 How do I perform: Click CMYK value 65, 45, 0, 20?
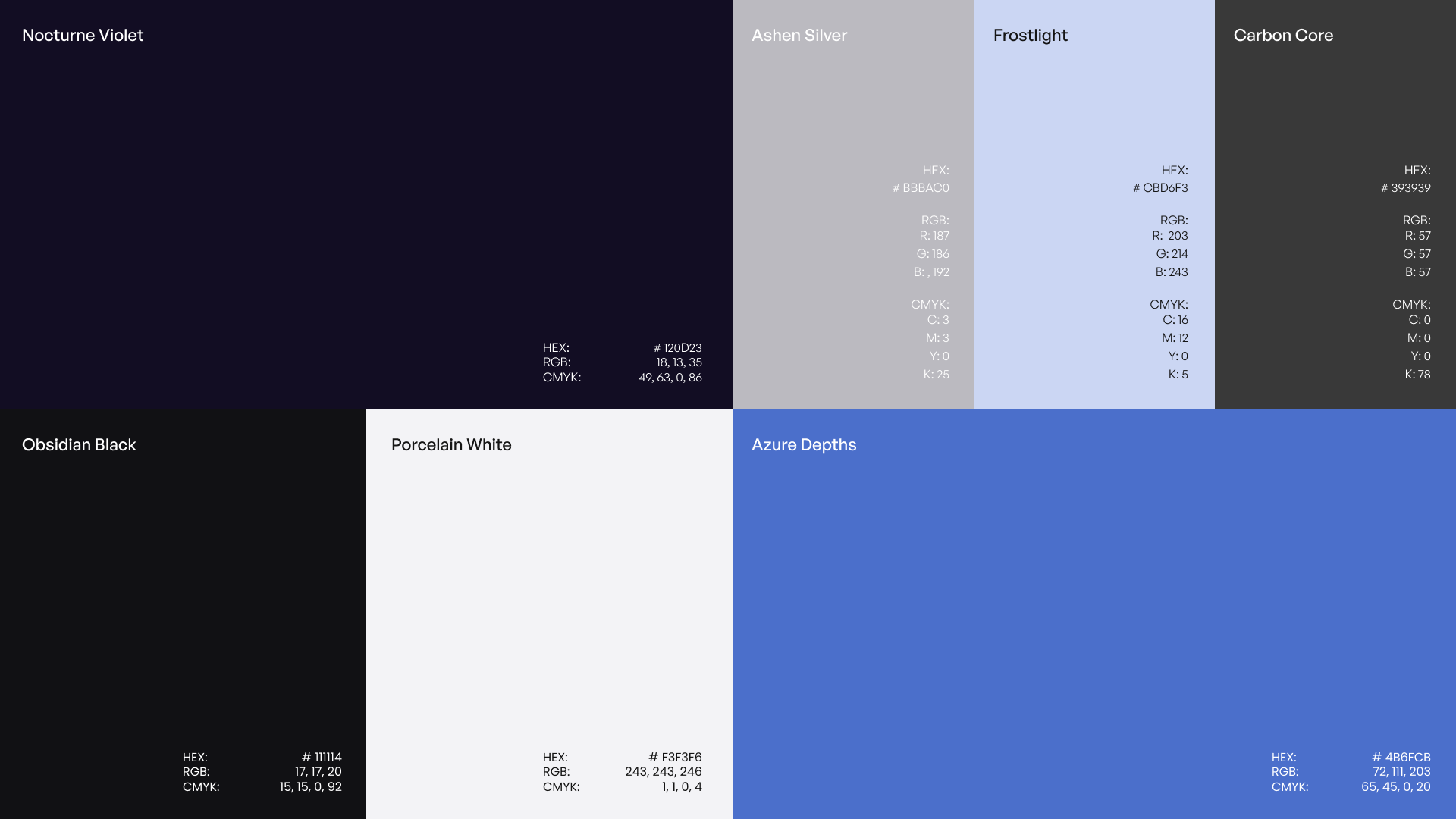click(x=1395, y=787)
